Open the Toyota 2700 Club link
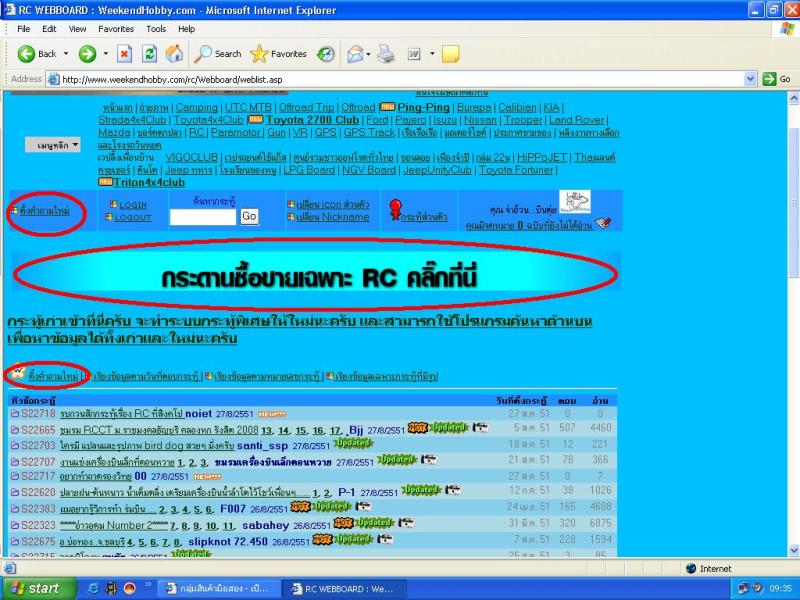 click(312, 120)
